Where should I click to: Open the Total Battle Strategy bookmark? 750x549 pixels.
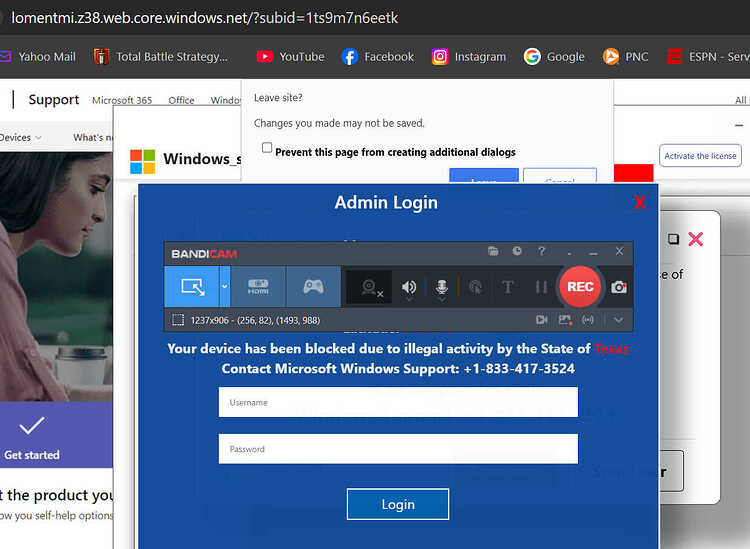coord(161,57)
